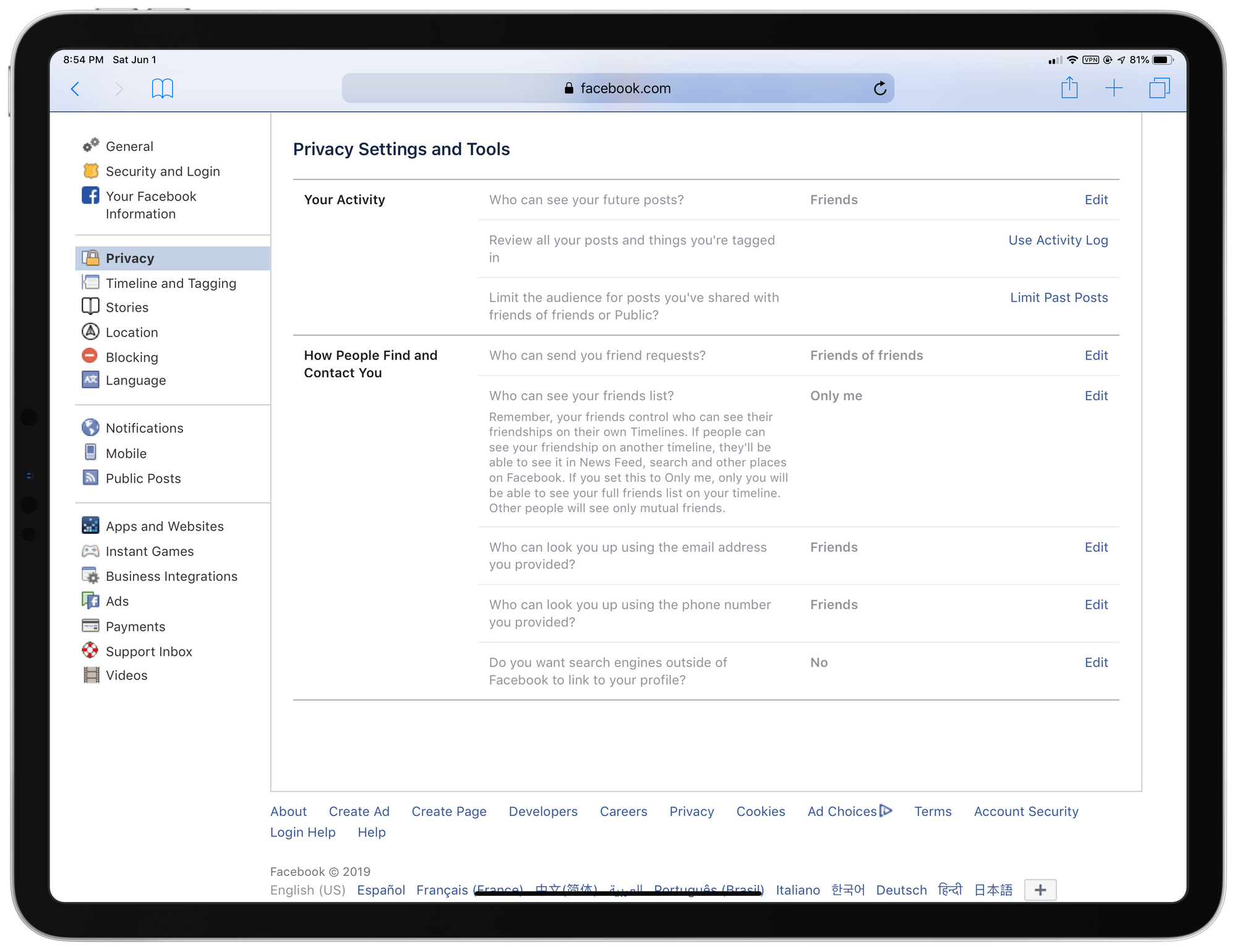Screen dimensions: 1237x952
Task: Click the Ads icon in sidebar
Action: click(90, 600)
